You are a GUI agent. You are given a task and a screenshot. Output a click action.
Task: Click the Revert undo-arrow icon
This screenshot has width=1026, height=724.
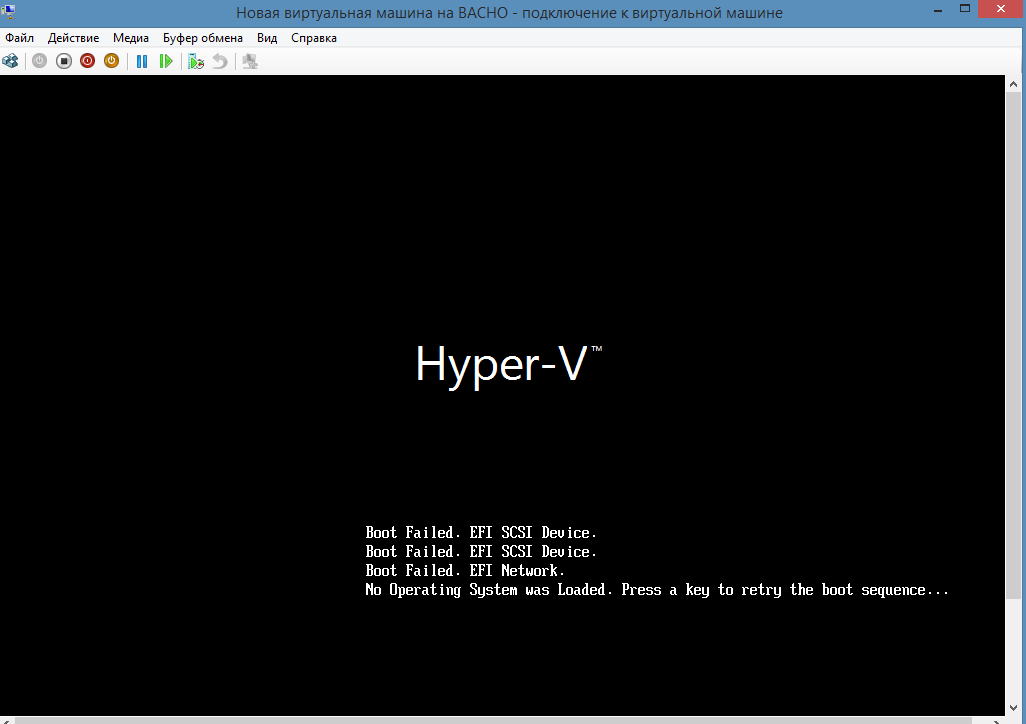coord(220,61)
